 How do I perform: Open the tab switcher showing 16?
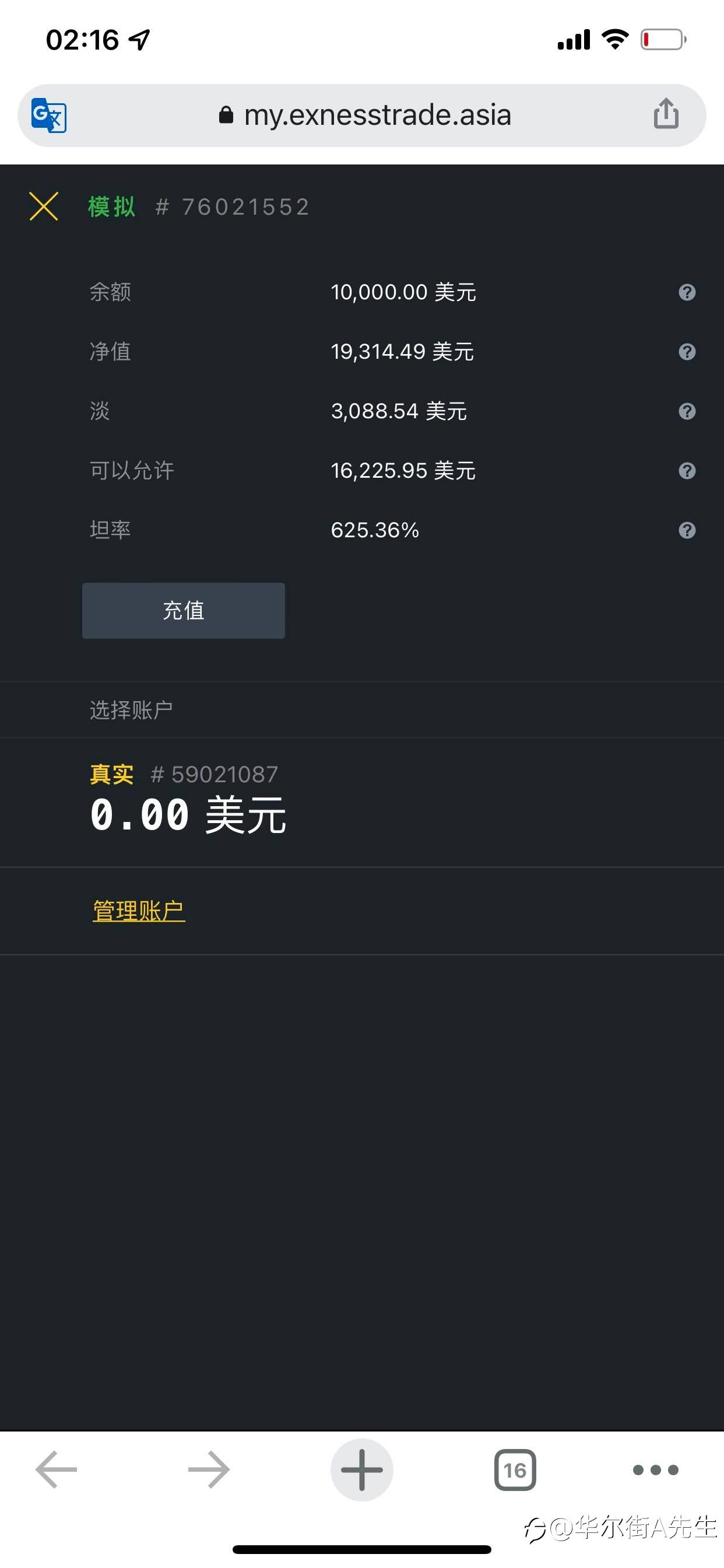515,1470
